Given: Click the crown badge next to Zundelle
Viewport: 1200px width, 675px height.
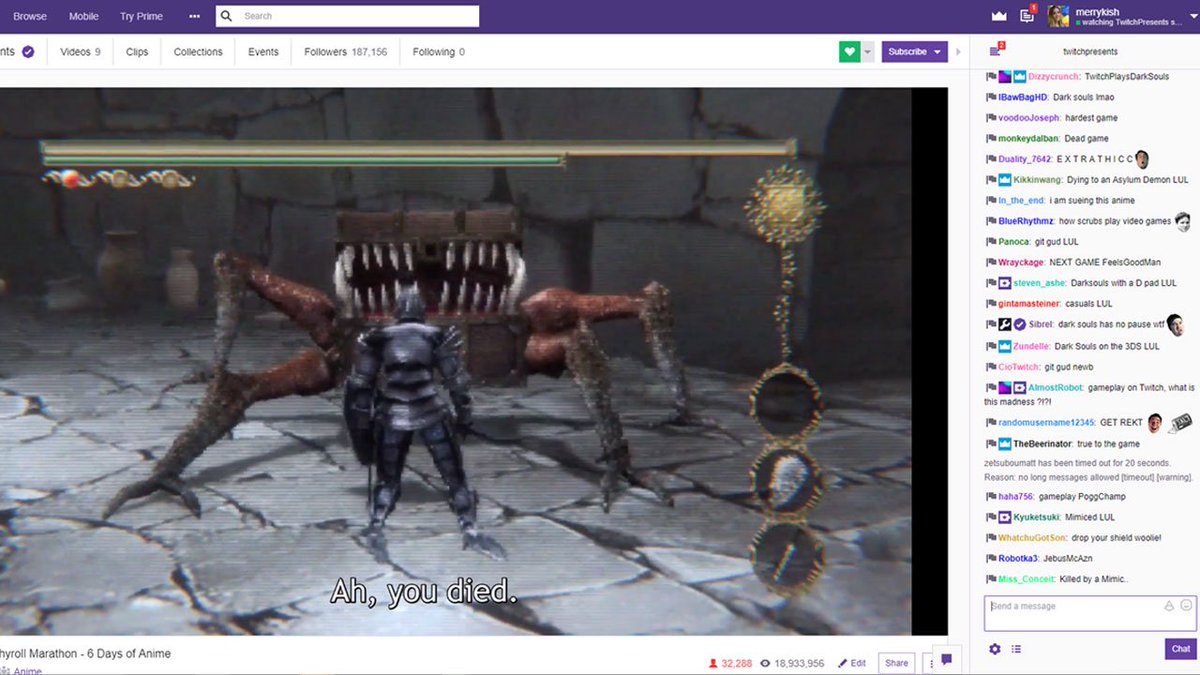Looking at the screenshot, I should [x=1005, y=346].
